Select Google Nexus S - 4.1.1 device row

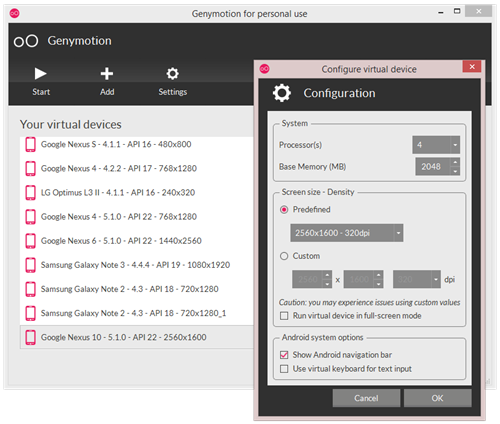[x=137, y=144]
